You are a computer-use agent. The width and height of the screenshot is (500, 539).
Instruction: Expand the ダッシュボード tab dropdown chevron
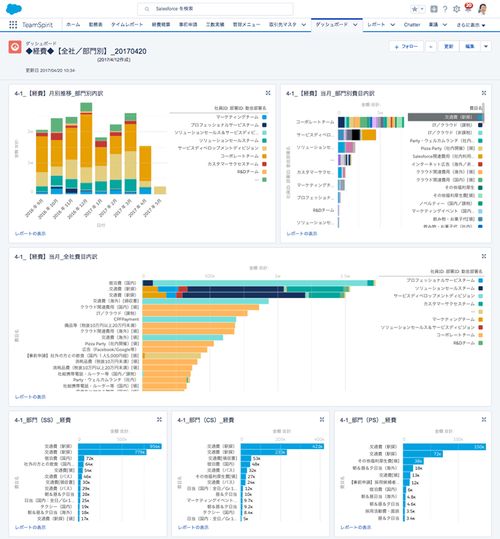355,25
